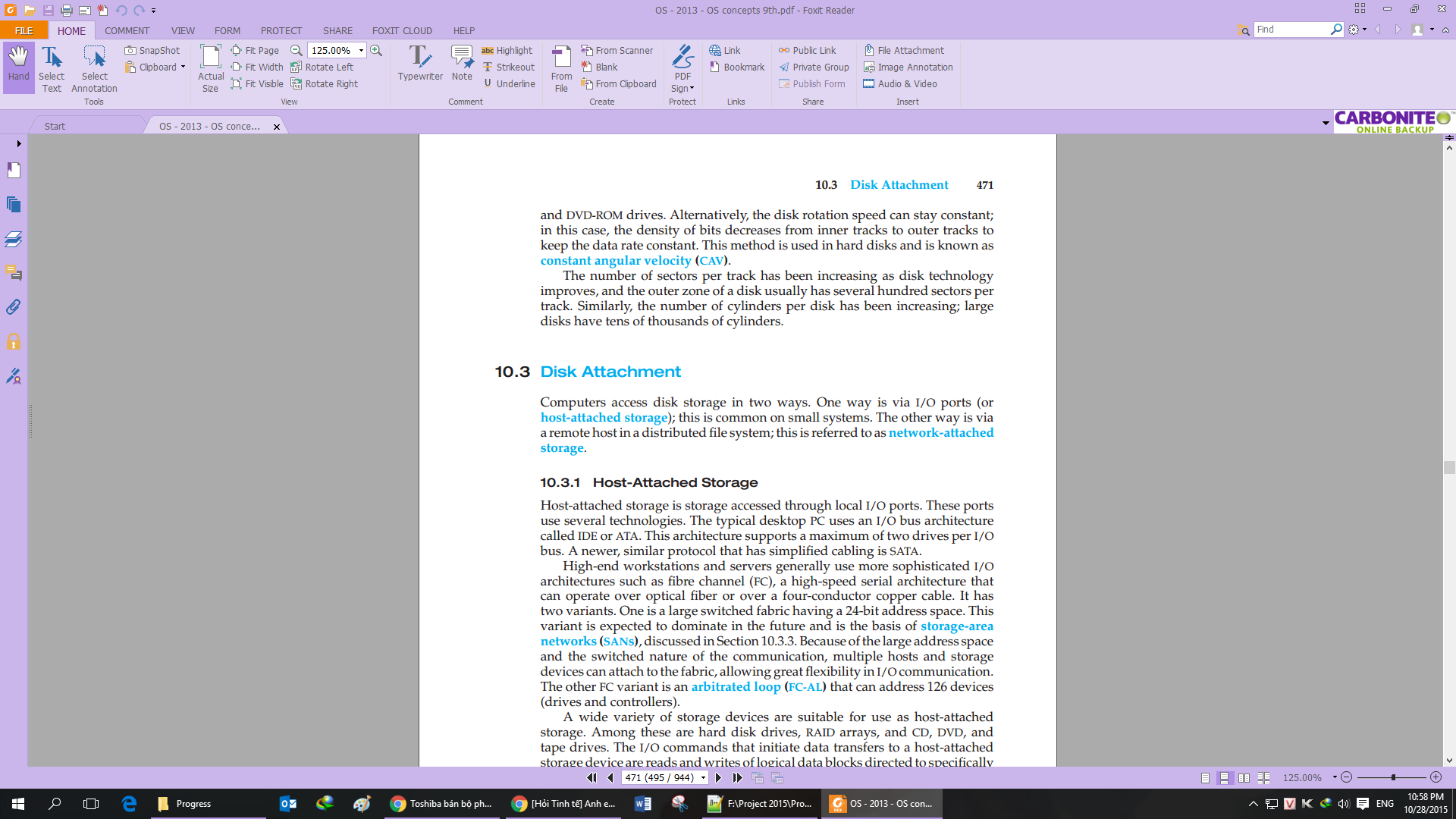Click the vertical scrollbar thumb
This screenshot has height=819, width=1456.
coord(1449,468)
